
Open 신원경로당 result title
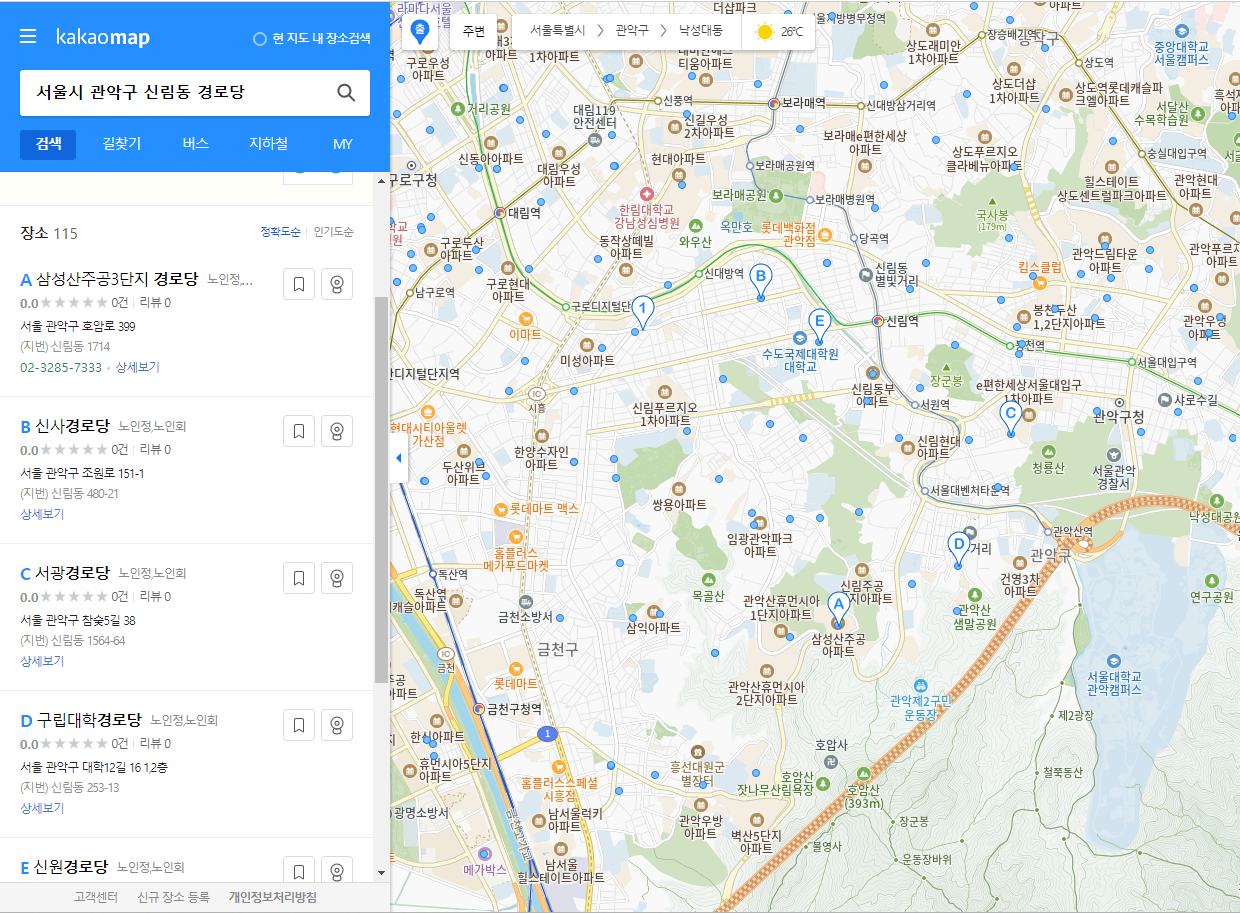point(71,866)
